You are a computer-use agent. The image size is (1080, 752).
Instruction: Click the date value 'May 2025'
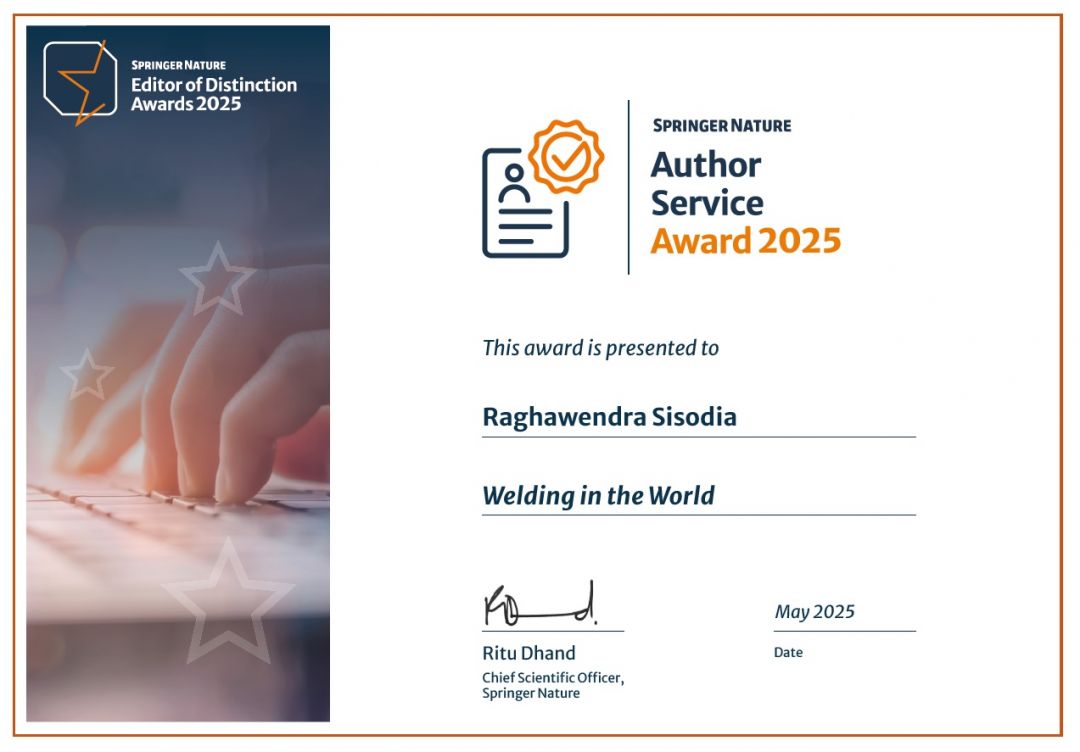tap(814, 612)
